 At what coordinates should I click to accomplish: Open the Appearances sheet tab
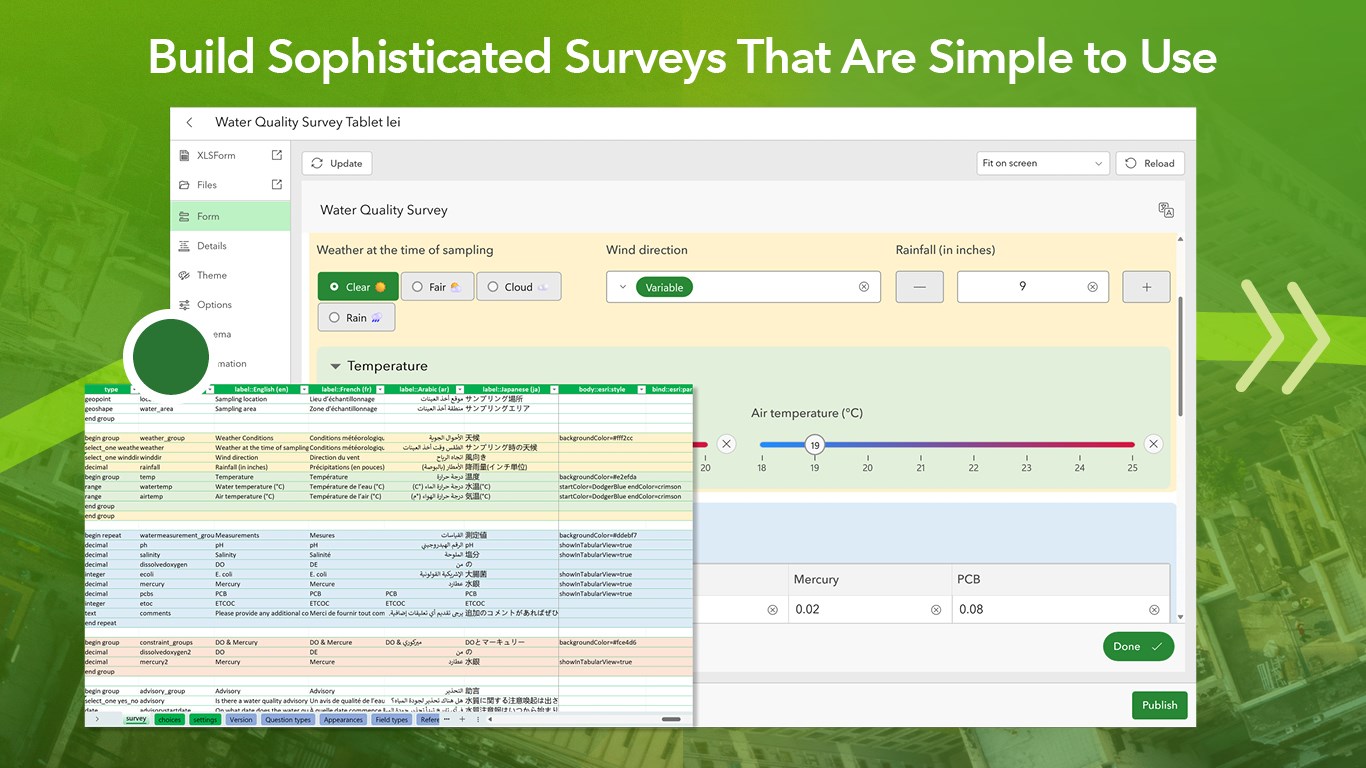tap(343, 719)
